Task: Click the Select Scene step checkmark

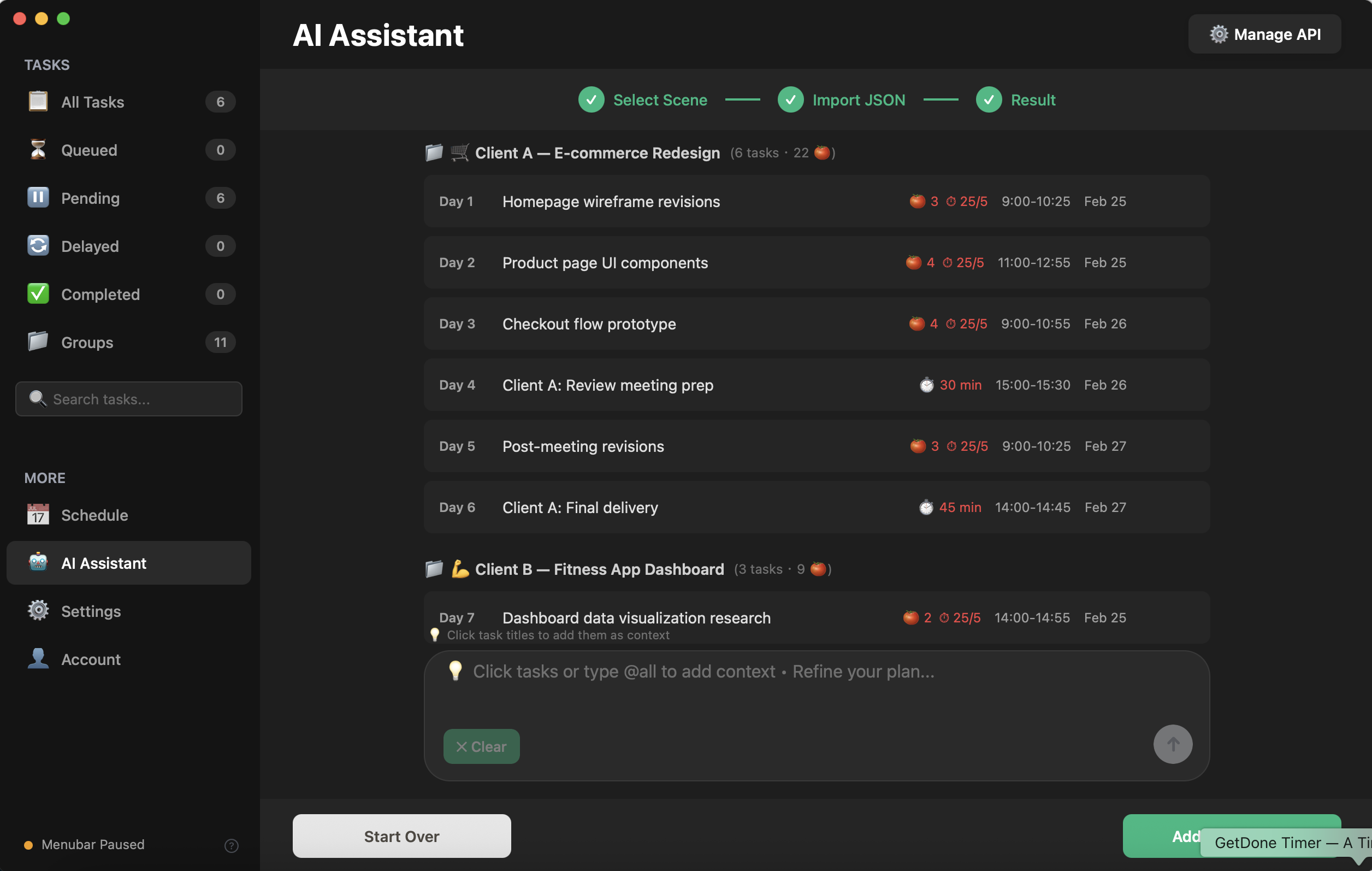Action: [x=591, y=100]
